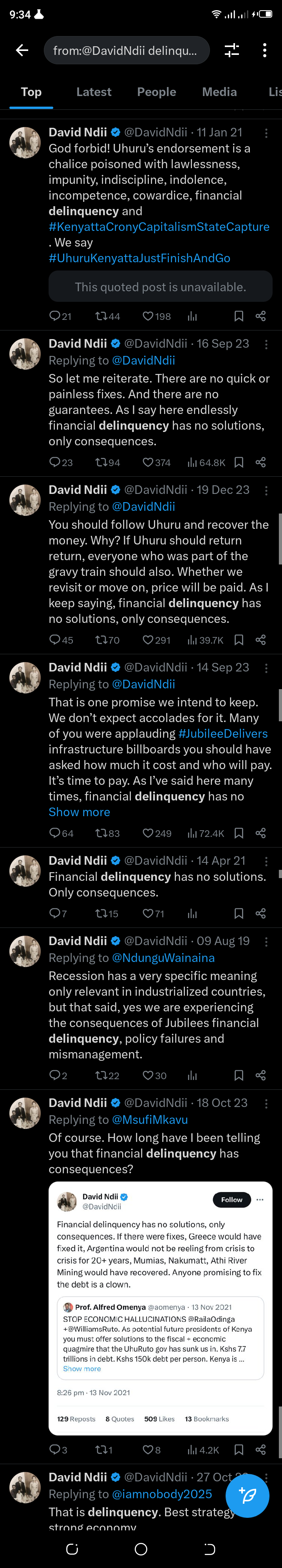This screenshot has height=1568, width=282.
Task: Switch to the Media tab
Action: click(219, 92)
